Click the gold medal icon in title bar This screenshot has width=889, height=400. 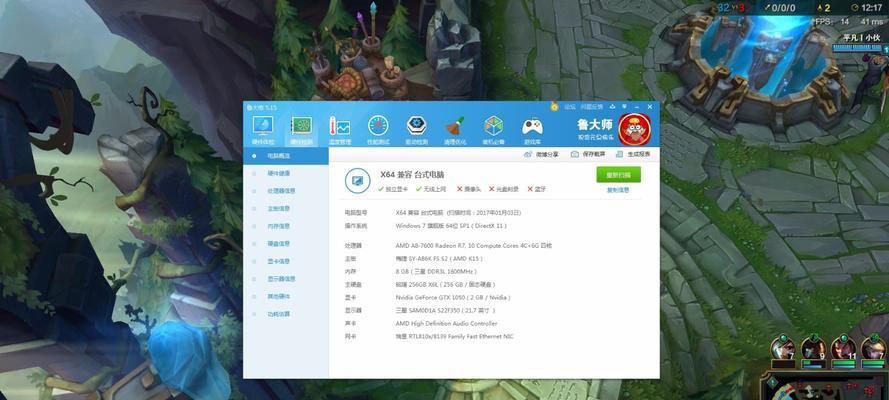(x=554, y=107)
